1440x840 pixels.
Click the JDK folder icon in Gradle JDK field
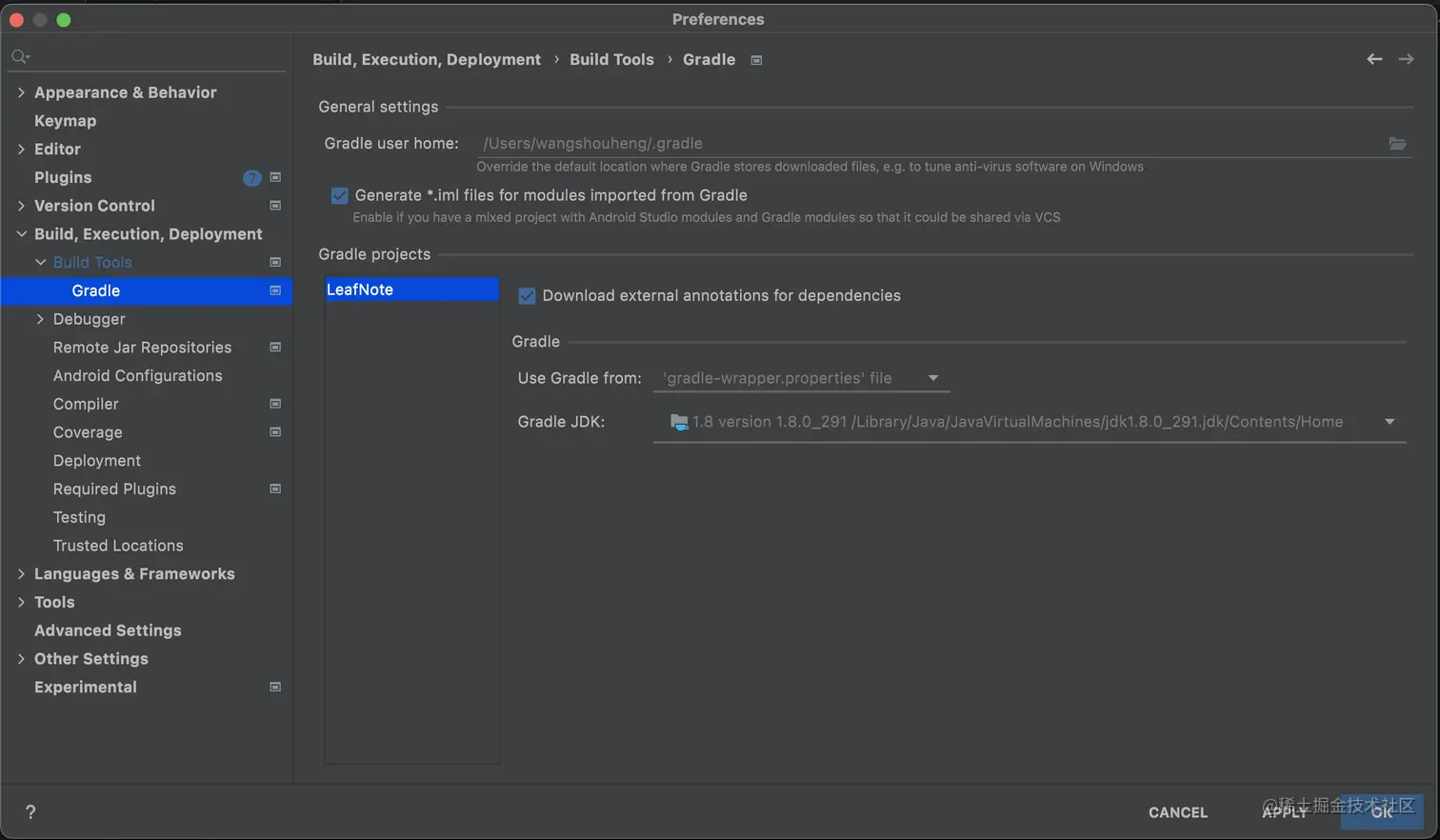coord(679,422)
